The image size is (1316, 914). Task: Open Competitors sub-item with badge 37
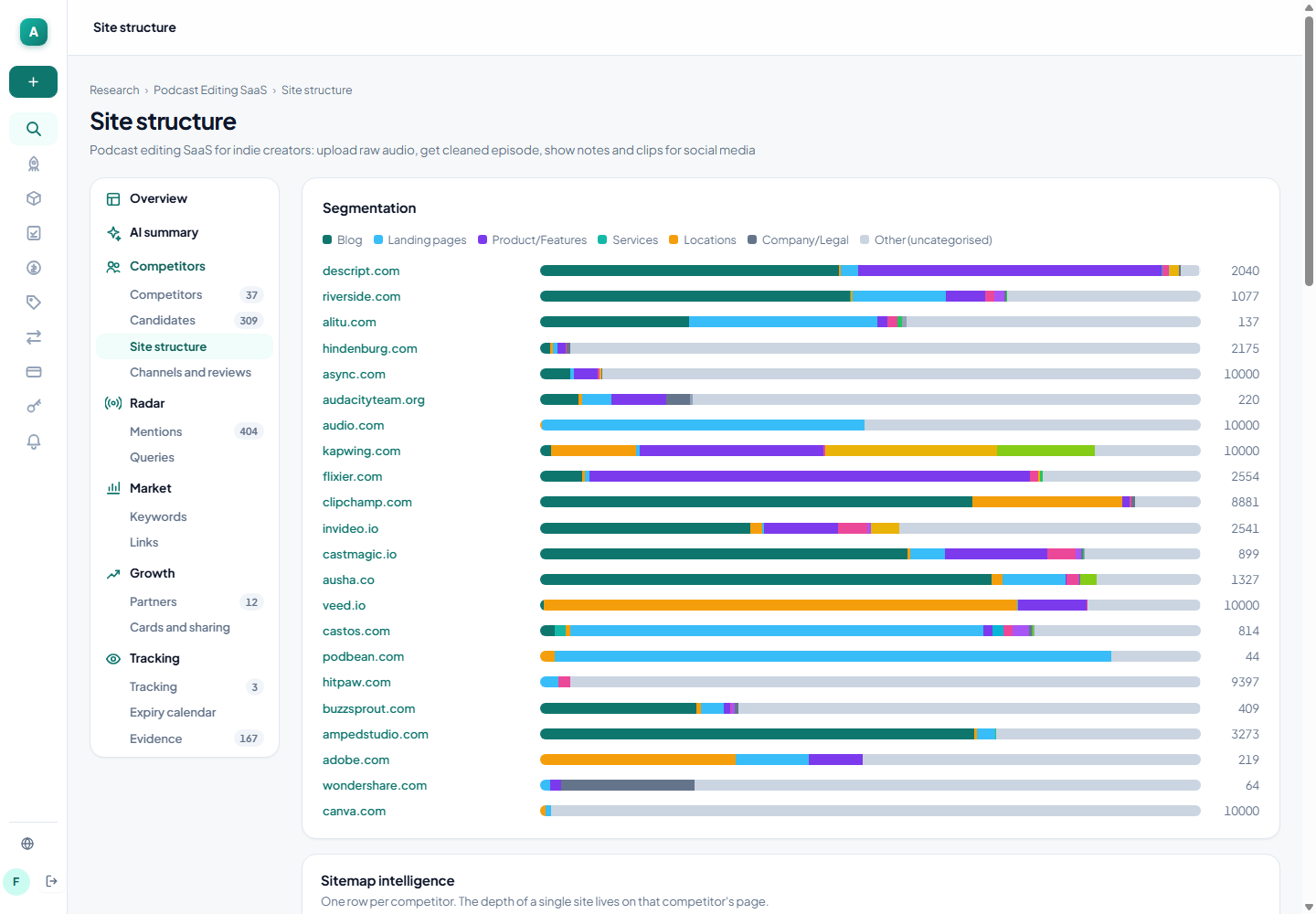click(x=185, y=294)
